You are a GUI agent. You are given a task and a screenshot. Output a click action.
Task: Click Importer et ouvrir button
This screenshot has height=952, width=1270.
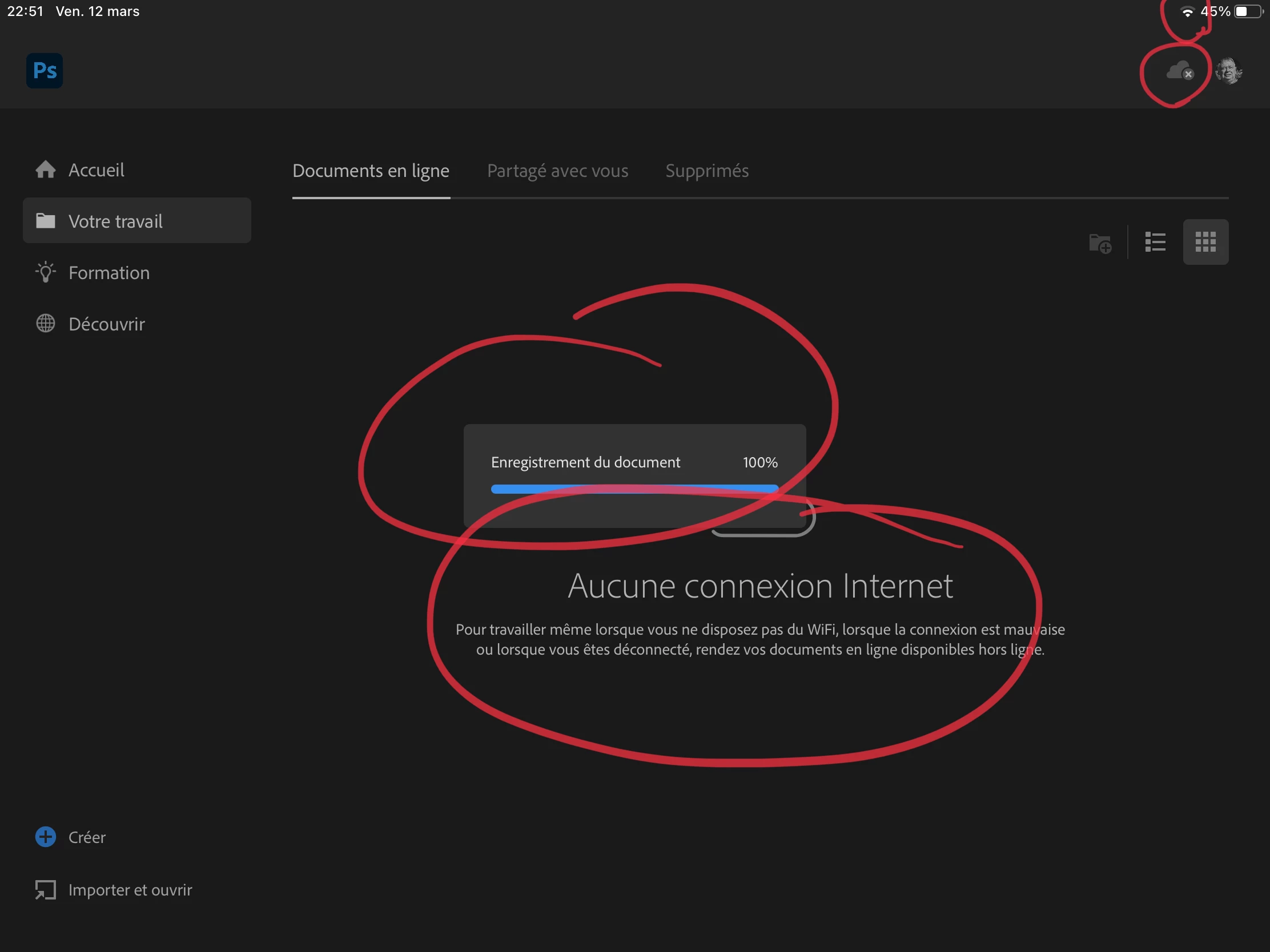pyautogui.click(x=130, y=890)
